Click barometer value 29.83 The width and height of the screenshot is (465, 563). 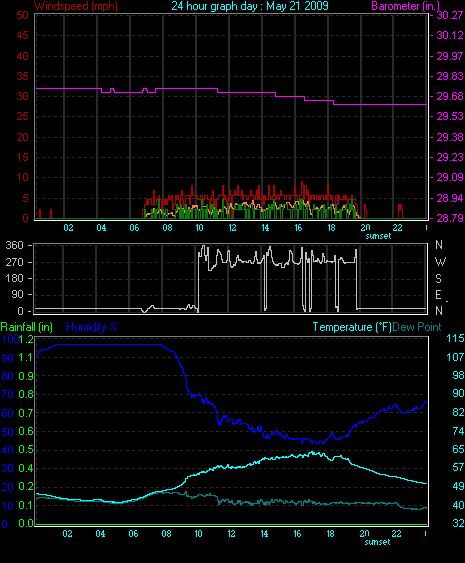point(450,76)
